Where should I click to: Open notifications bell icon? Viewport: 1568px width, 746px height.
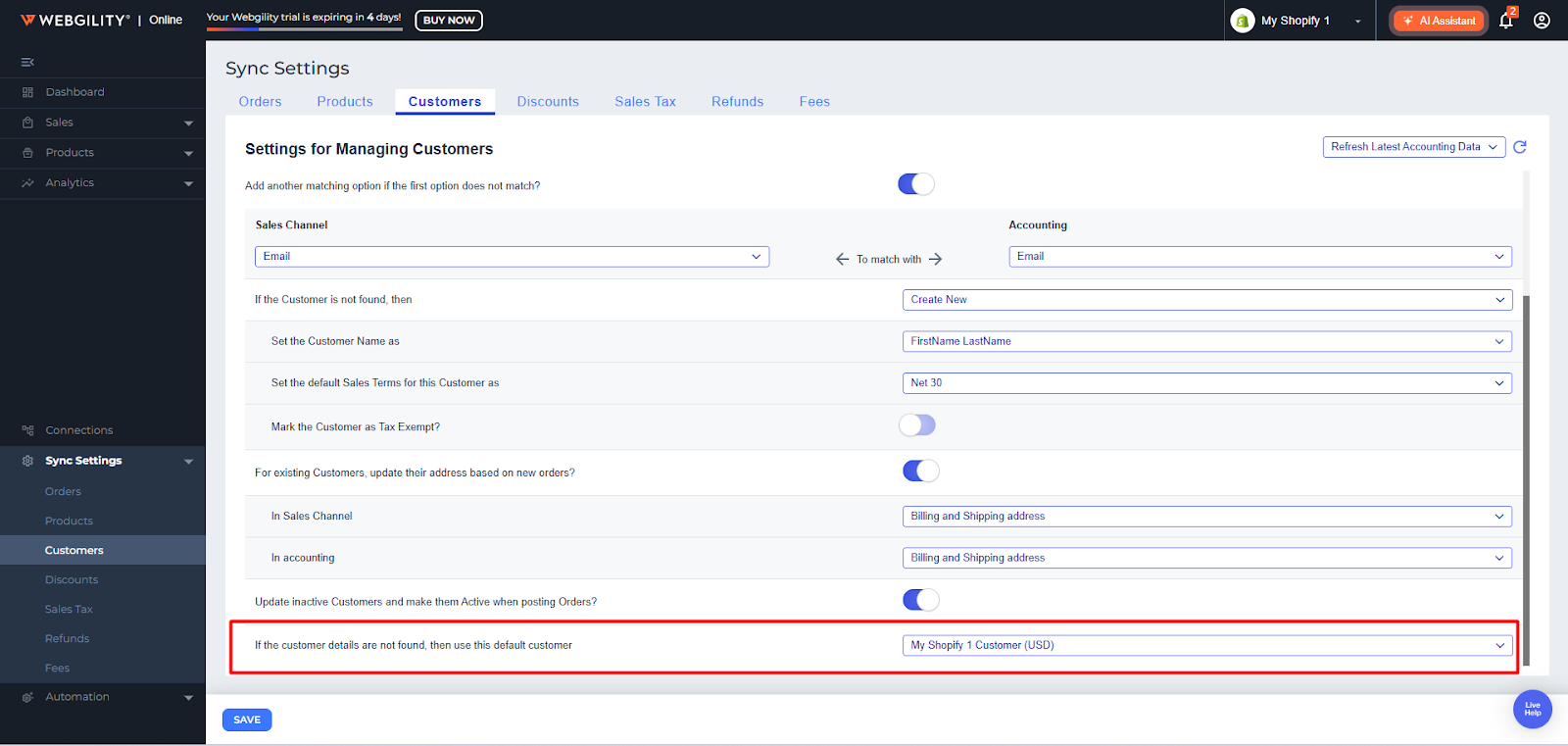point(1506,20)
